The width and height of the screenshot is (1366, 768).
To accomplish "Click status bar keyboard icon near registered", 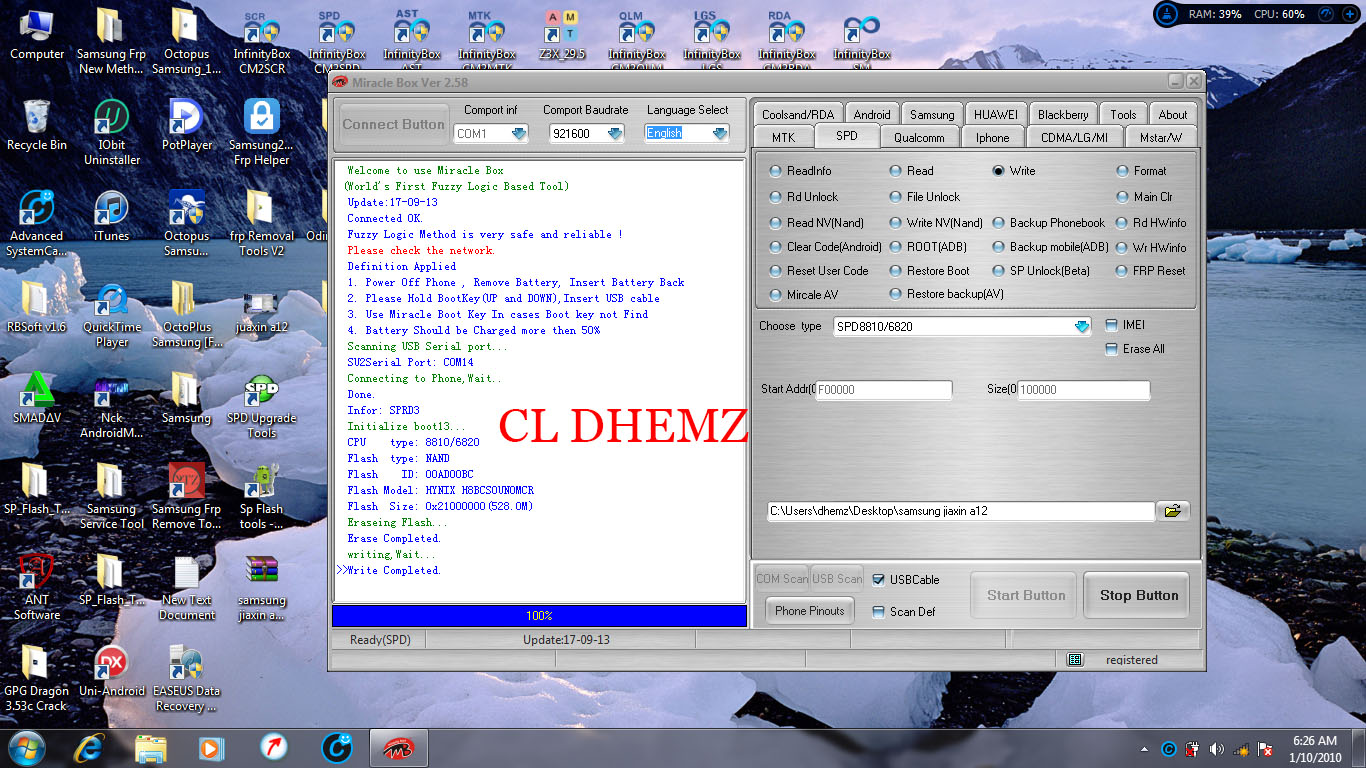I will point(1074,660).
